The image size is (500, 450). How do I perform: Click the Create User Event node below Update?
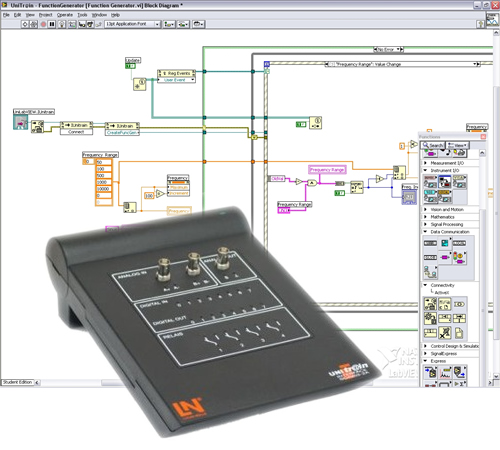point(140,84)
